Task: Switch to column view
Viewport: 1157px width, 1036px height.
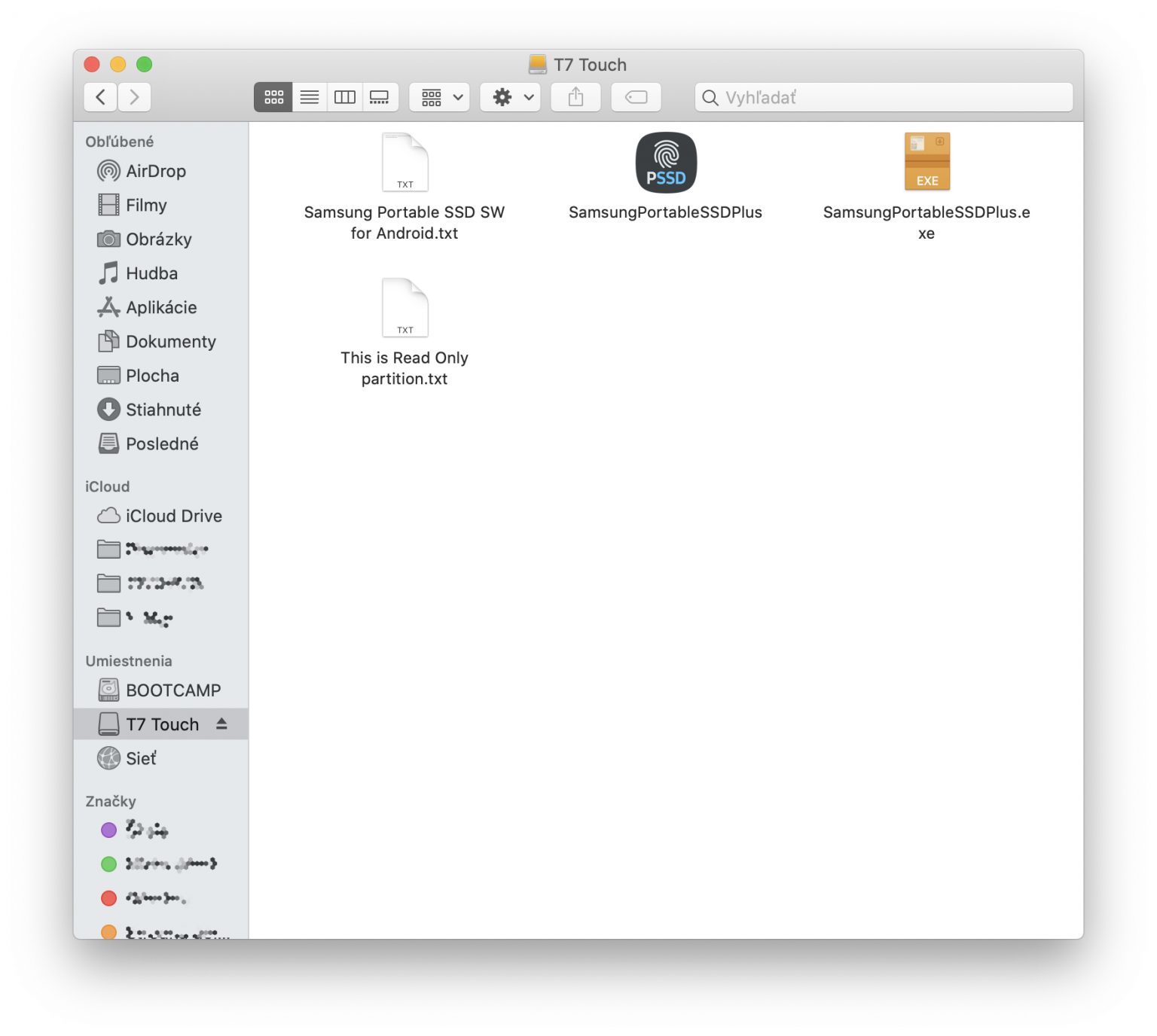Action: click(345, 97)
